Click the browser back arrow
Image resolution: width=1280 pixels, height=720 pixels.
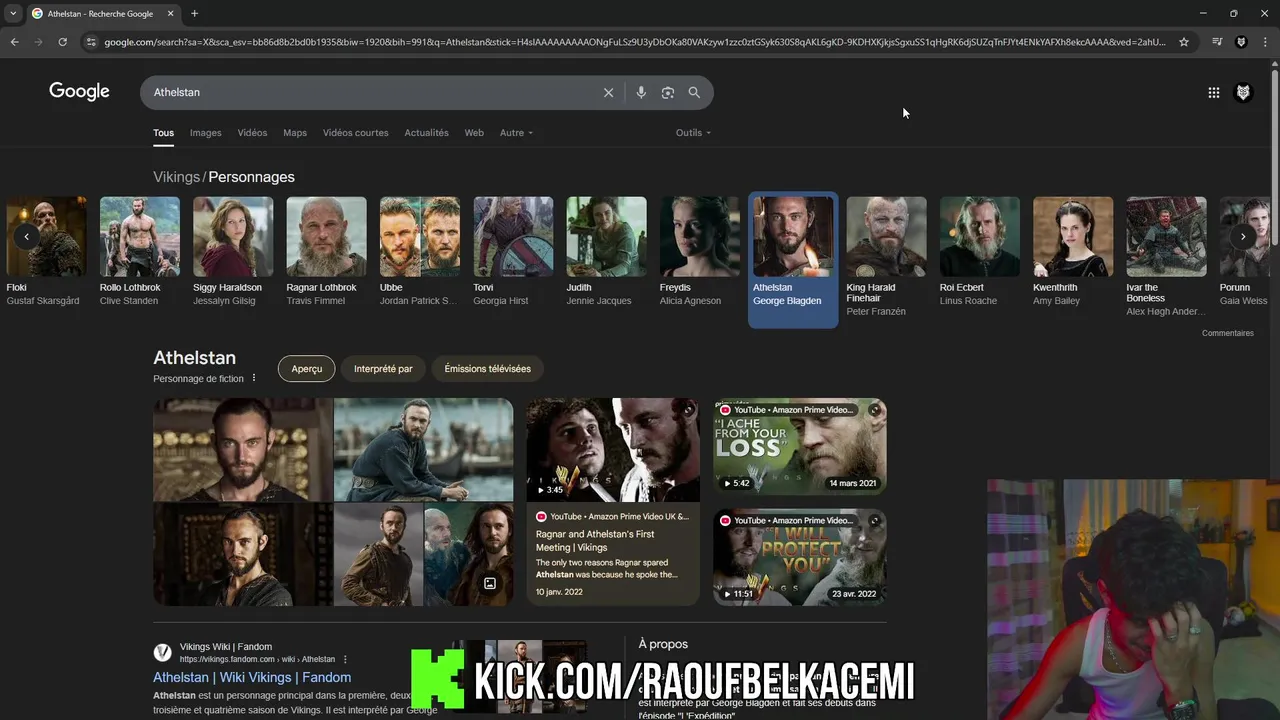14,42
